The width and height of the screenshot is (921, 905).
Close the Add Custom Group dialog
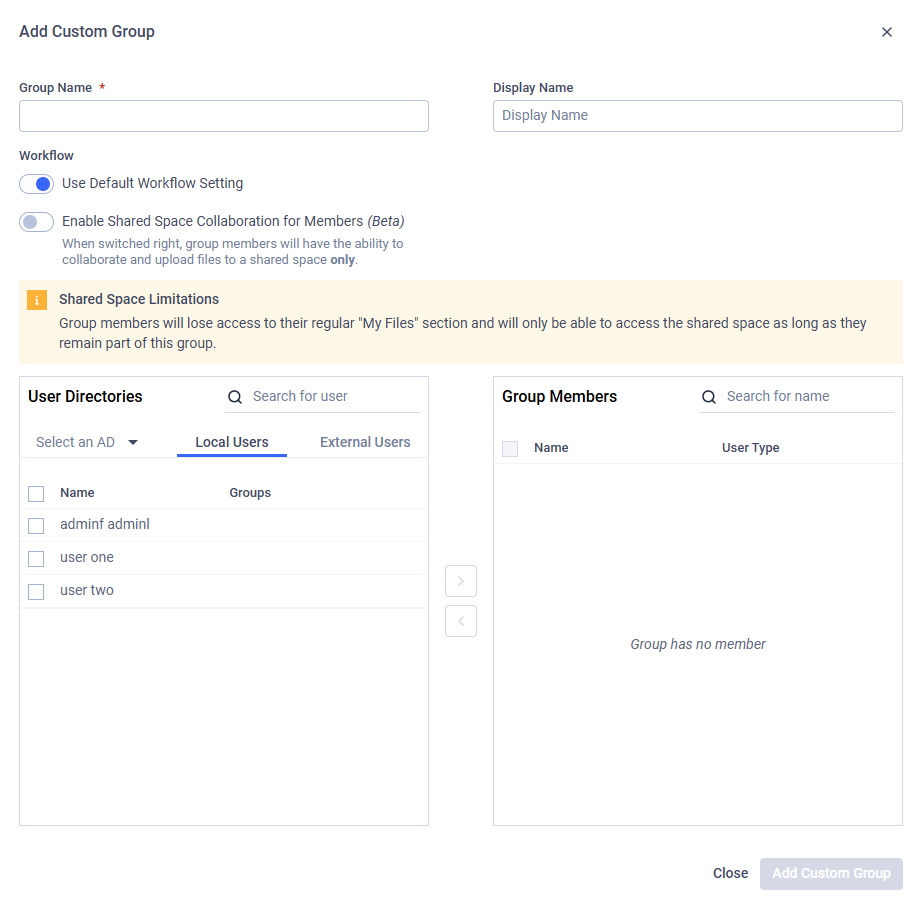pos(887,31)
